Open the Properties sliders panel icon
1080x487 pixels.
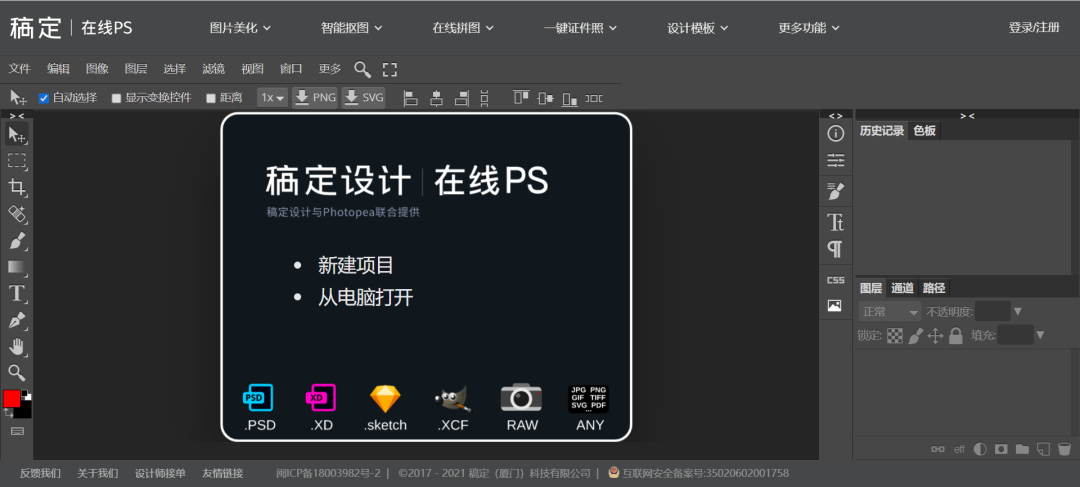pyautogui.click(x=835, y=160)
